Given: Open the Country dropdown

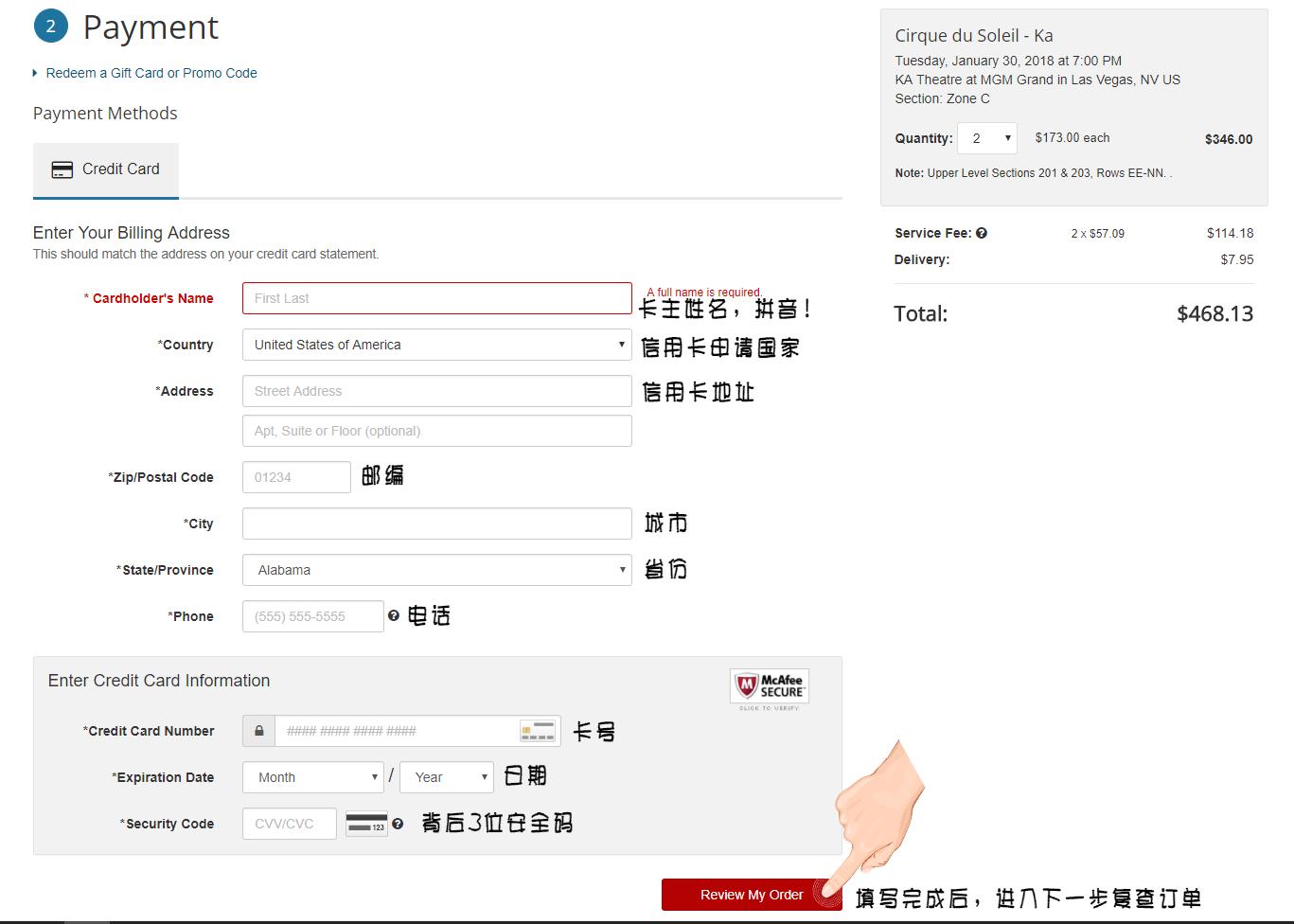Looking at the screenshot, I should click(436, 345).
